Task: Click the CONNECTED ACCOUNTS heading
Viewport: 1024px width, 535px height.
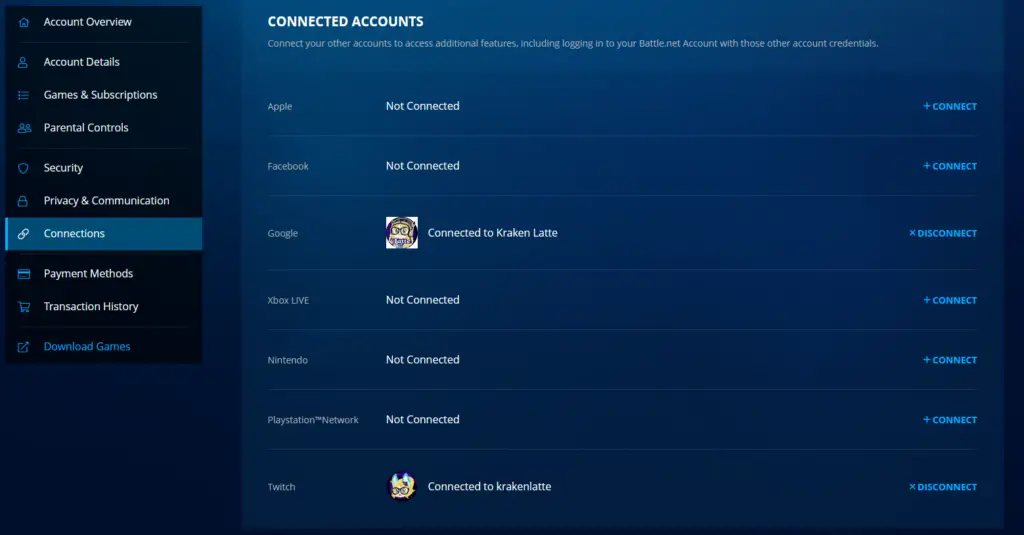Action: pos(345,22)
